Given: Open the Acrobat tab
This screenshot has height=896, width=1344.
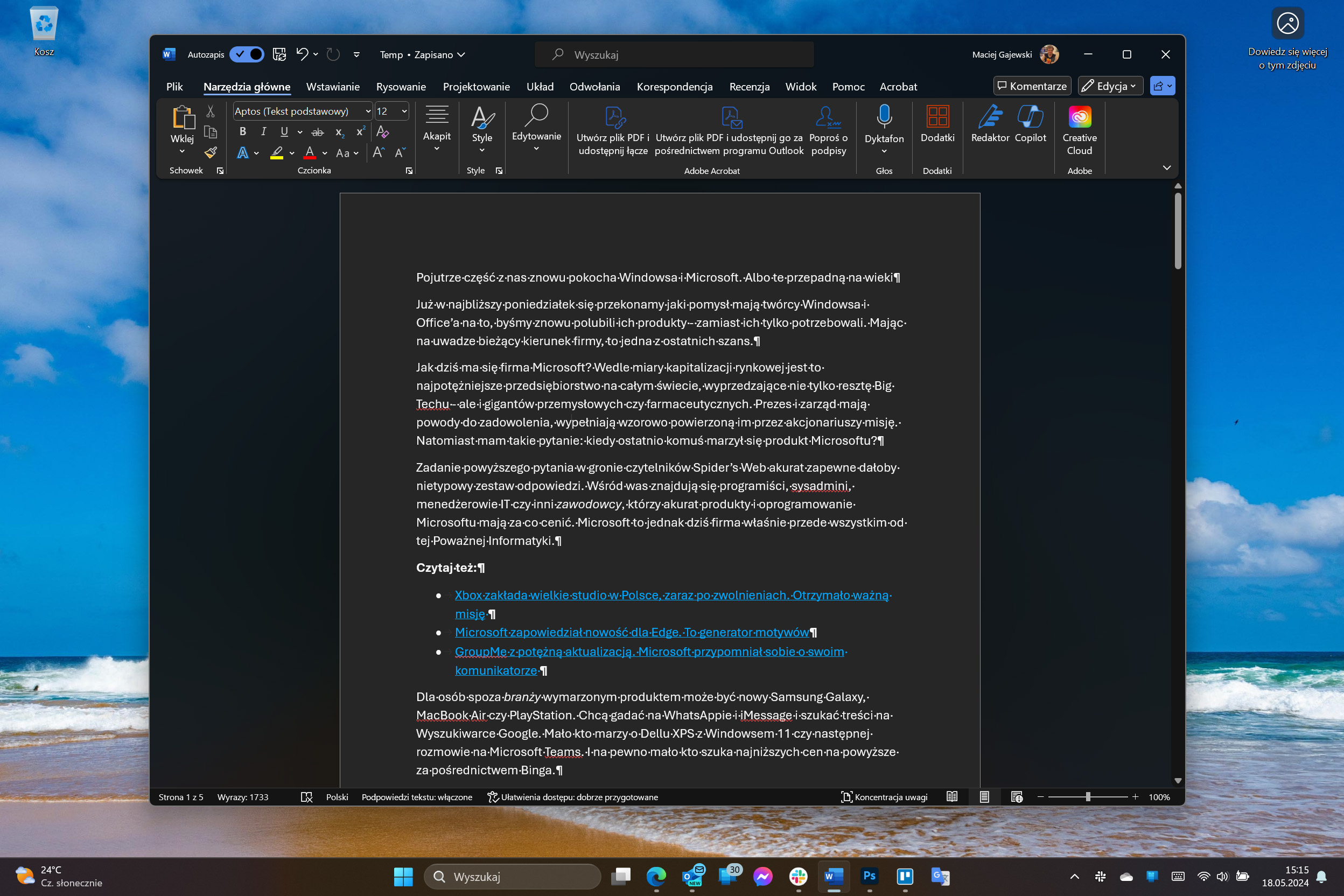Looking at the screenshot, I should pos(898,86).
